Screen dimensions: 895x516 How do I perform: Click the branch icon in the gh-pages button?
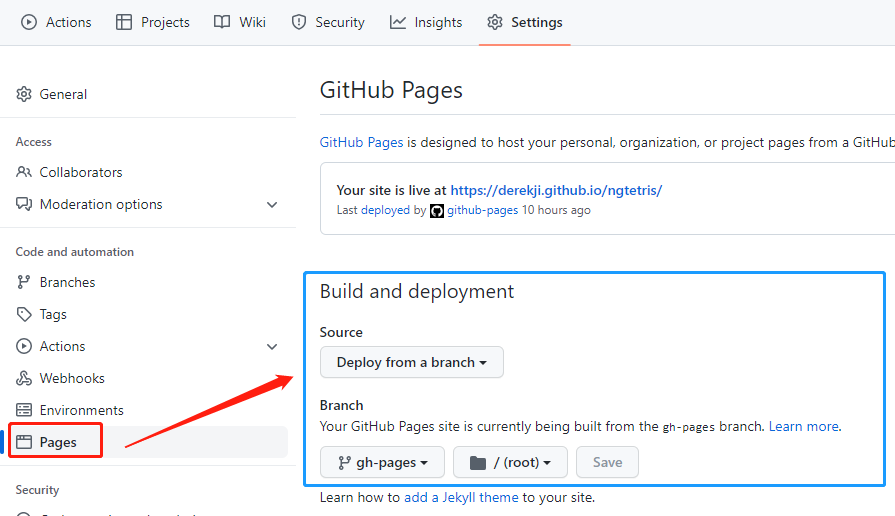click(x=344, y=462)
